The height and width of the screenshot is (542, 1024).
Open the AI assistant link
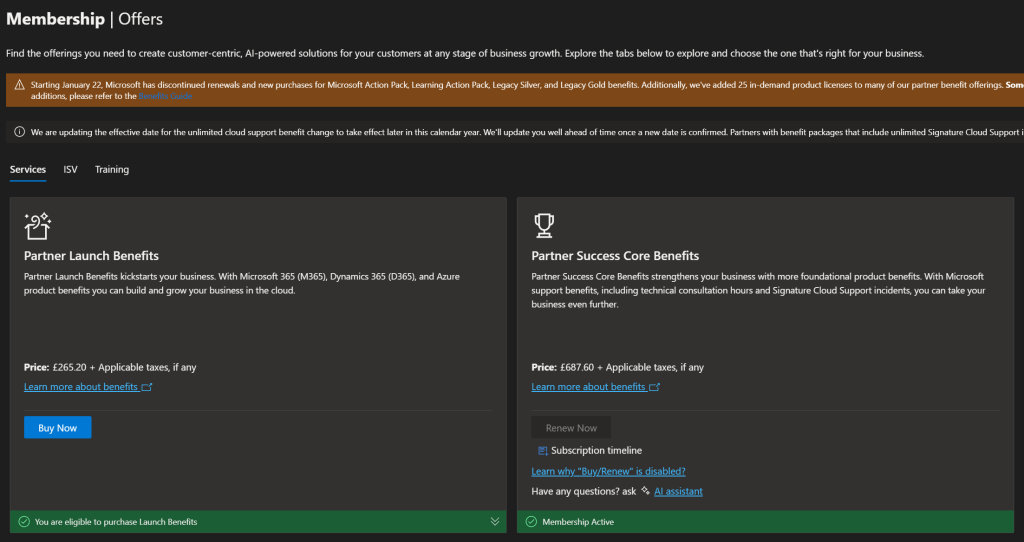click(679, 491)
